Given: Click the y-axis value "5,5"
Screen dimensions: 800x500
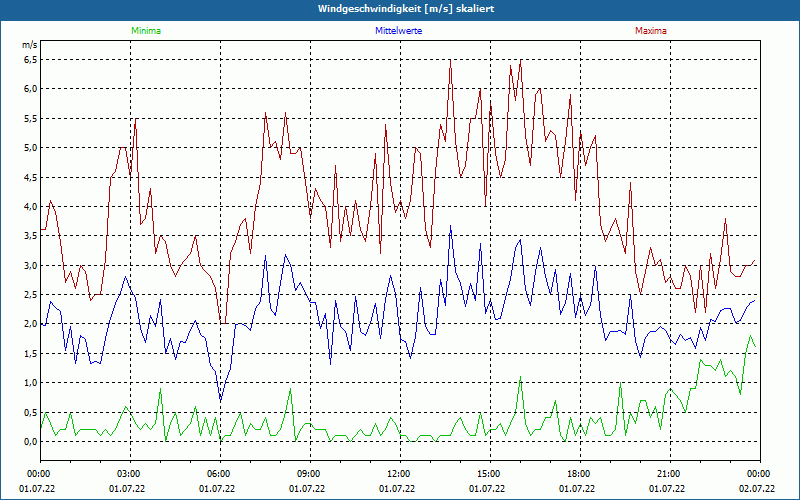Looking at the screenshot, I should (x=31, y=118).
